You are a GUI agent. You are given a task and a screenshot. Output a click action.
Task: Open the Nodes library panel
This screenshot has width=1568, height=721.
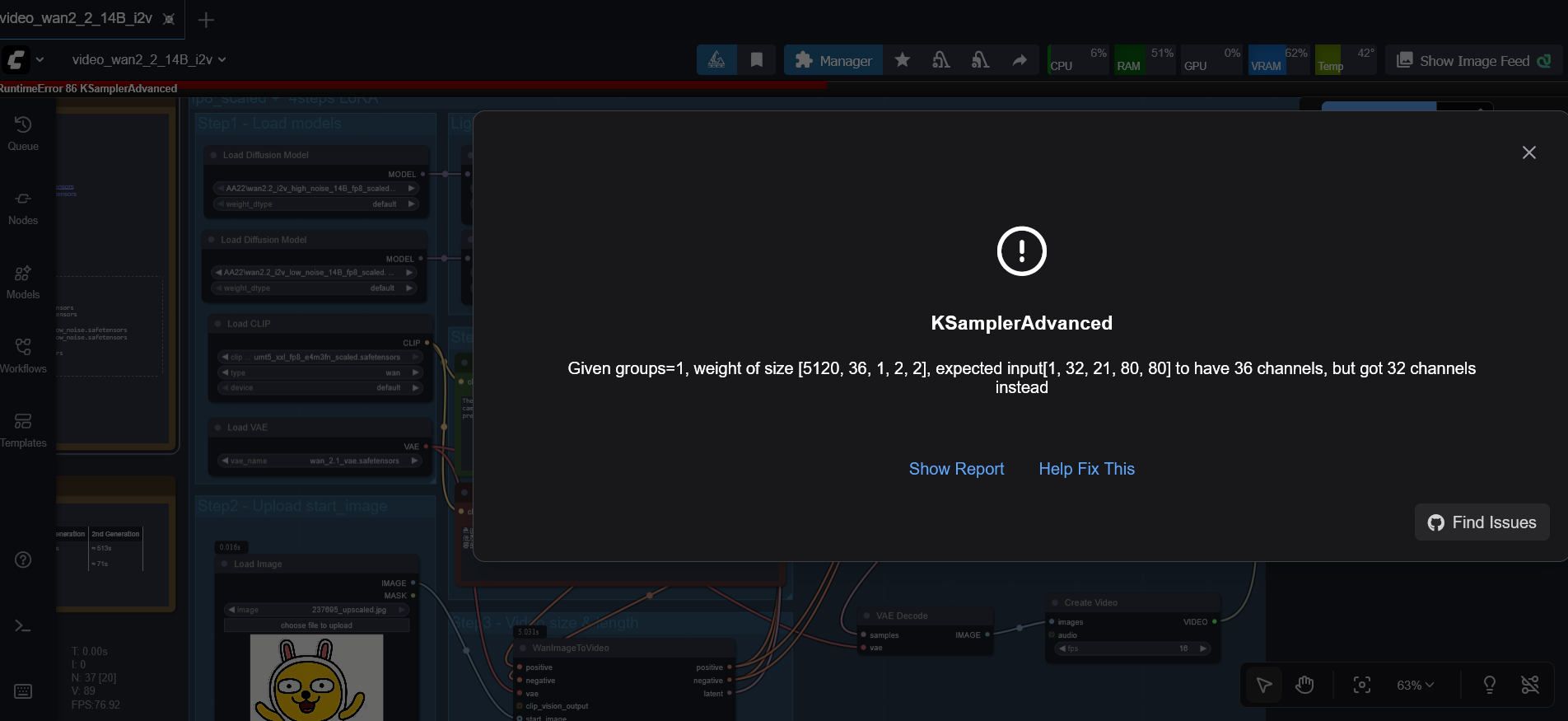pyautogui.click(x=23, y=208)
